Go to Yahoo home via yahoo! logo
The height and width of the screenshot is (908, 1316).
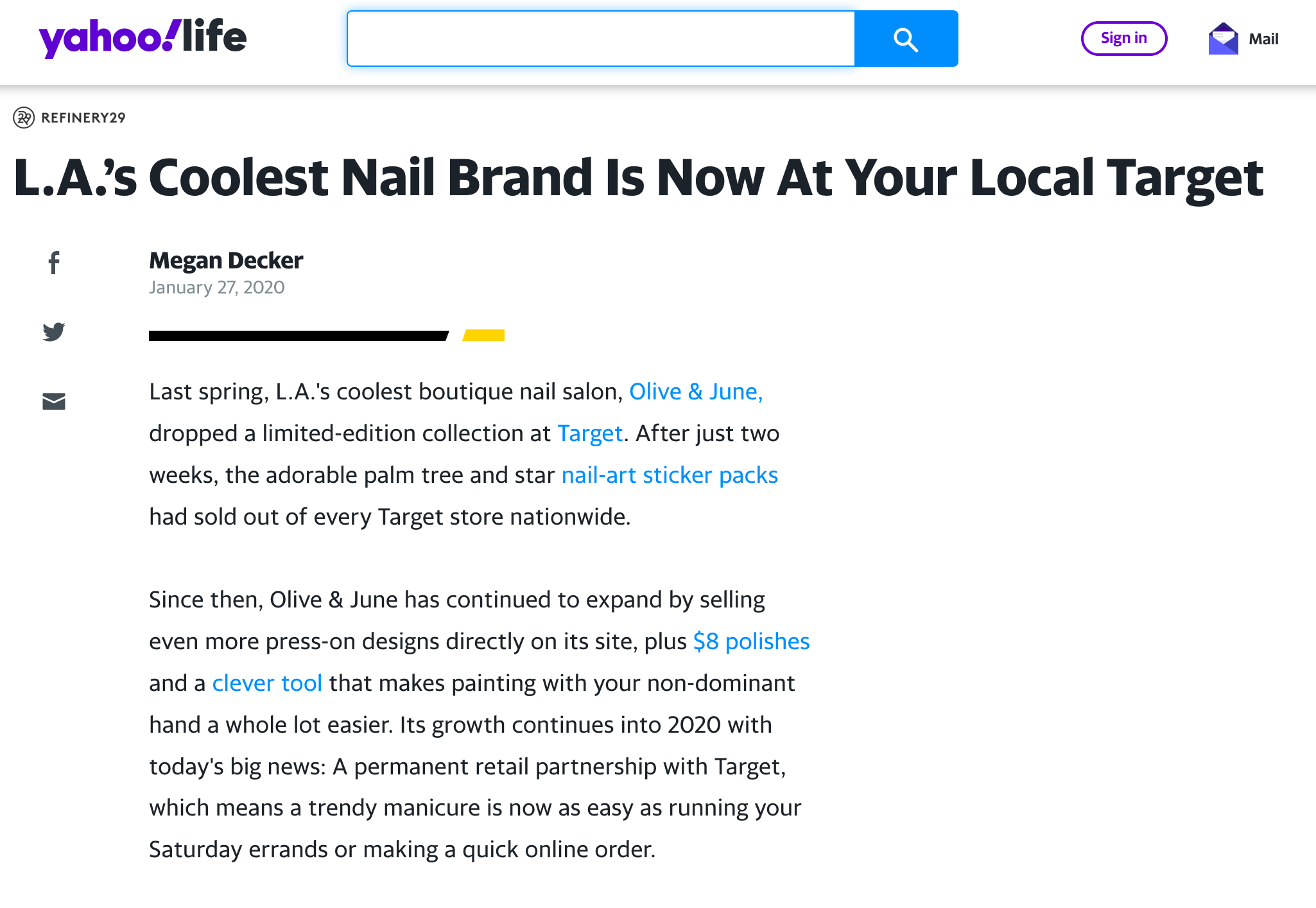pos(106,39)
